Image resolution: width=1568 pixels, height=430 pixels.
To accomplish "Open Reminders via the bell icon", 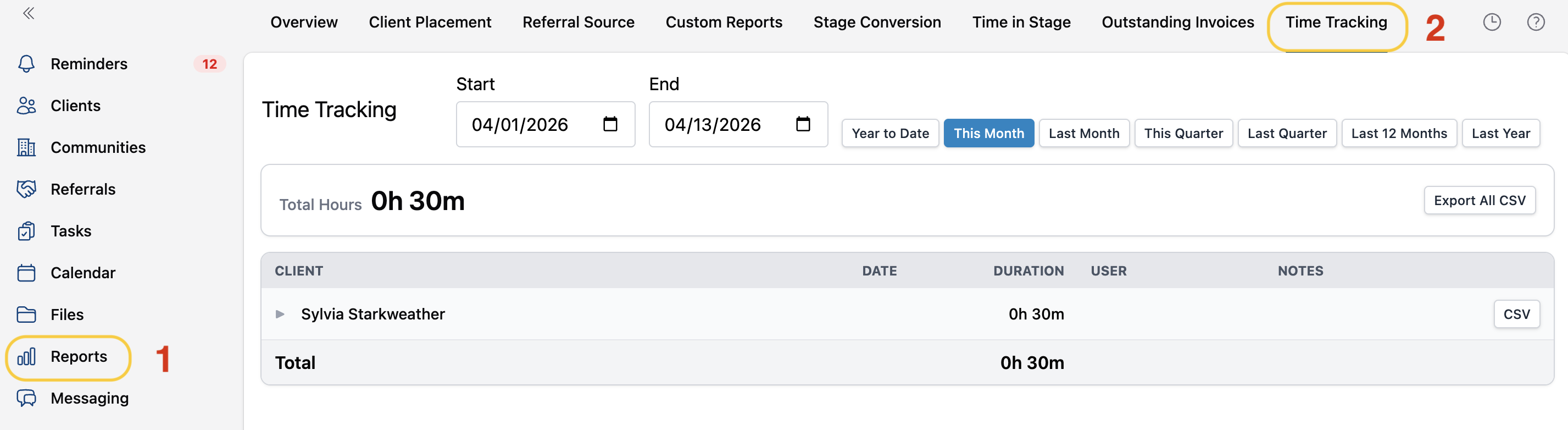I will pos(26,64).
